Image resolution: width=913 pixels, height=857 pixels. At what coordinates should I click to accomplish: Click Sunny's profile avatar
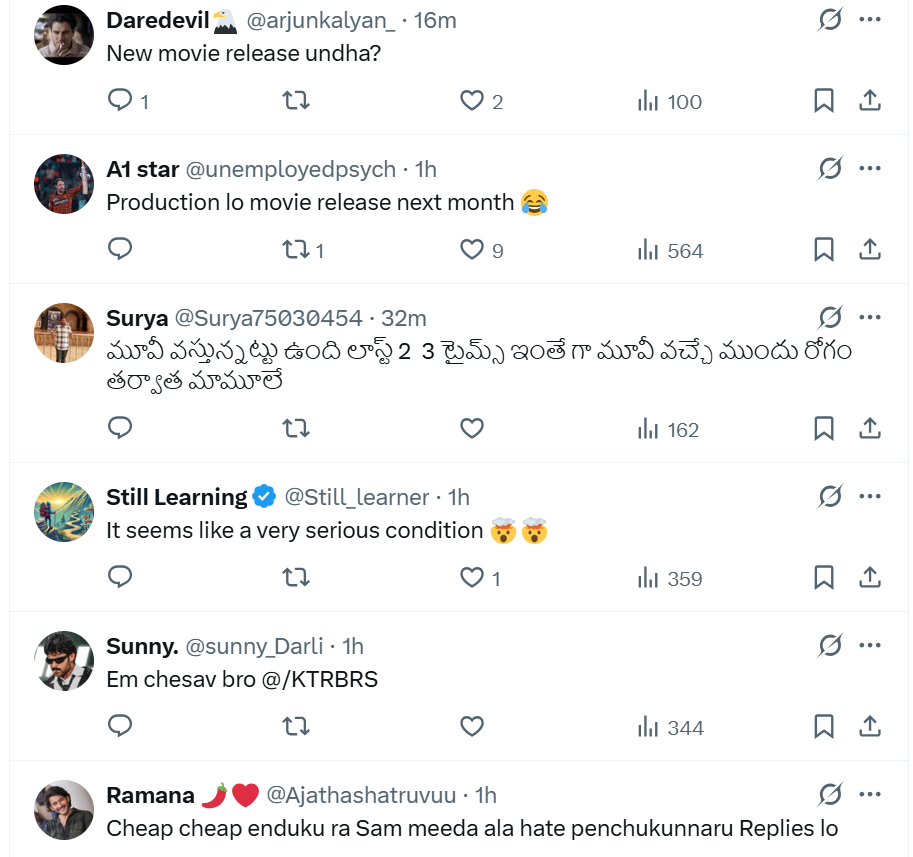point(64,661)
